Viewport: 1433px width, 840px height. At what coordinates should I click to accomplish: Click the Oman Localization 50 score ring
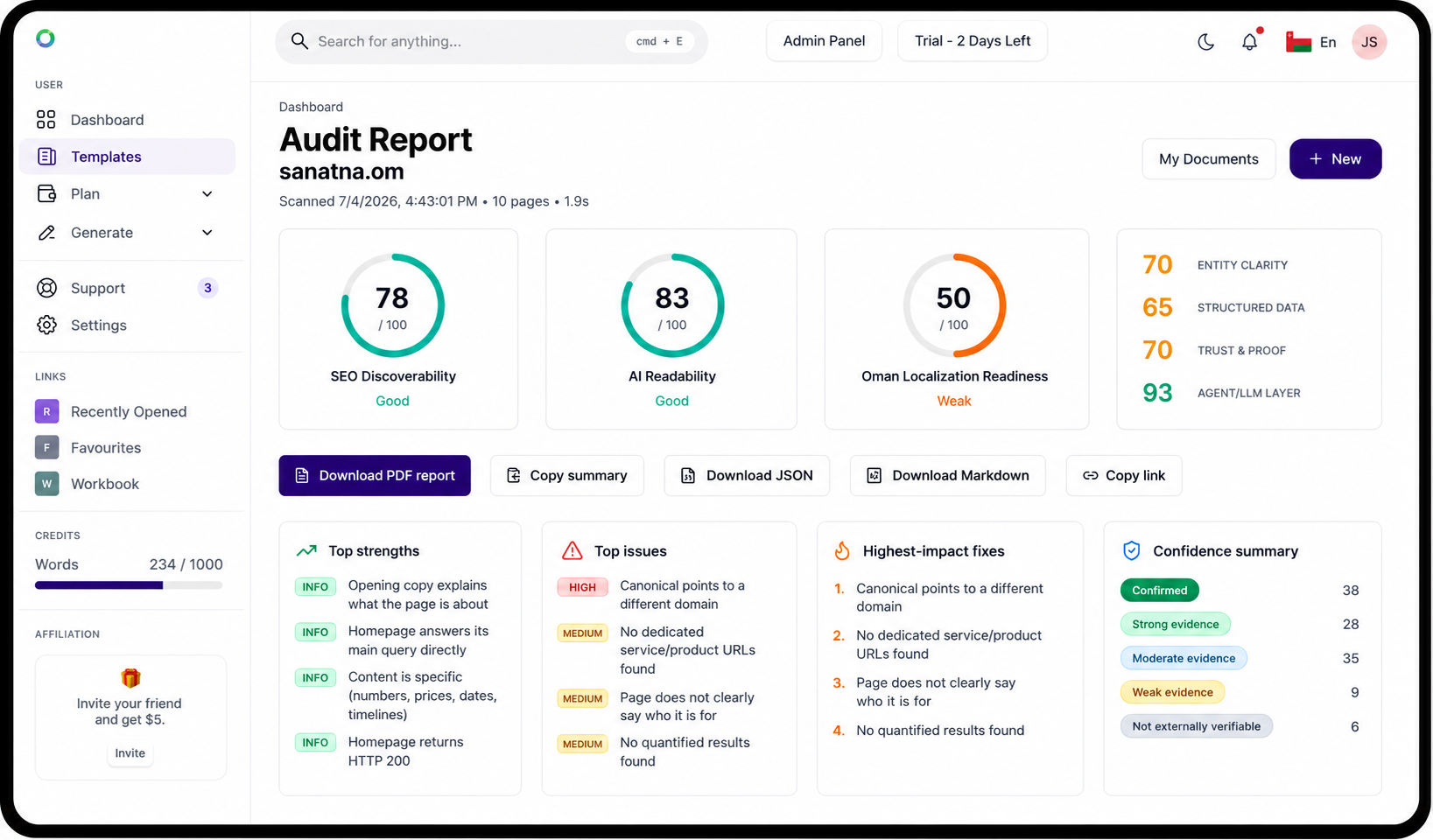[954, 305]
